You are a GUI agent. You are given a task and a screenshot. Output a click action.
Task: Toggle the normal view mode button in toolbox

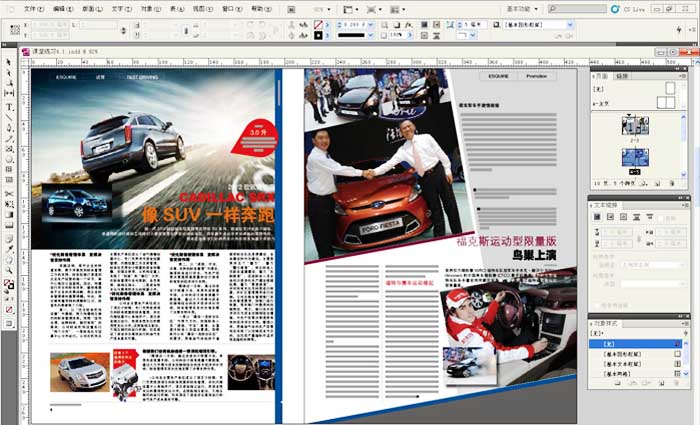point(8,324)
